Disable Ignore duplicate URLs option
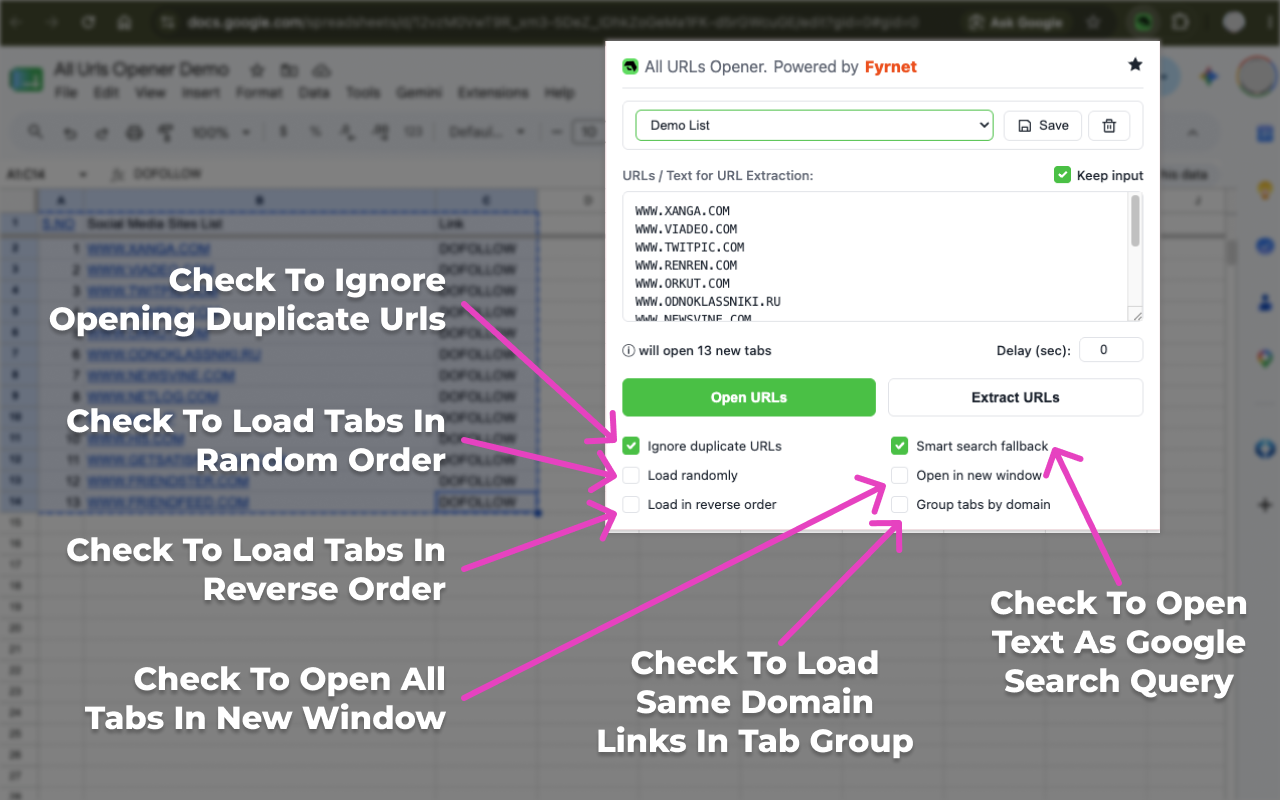 (x=631, y=446)
